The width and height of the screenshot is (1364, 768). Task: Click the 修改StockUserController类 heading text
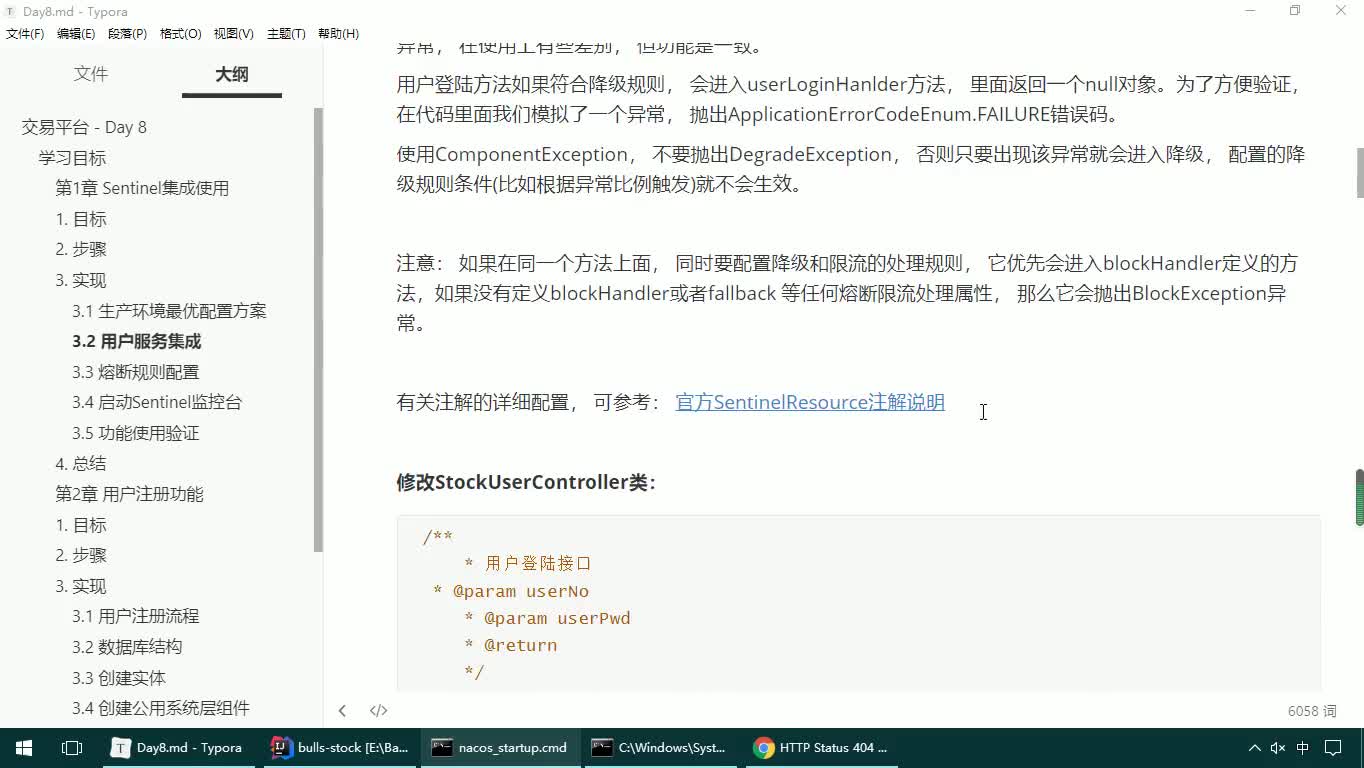[x=526, y=482]
